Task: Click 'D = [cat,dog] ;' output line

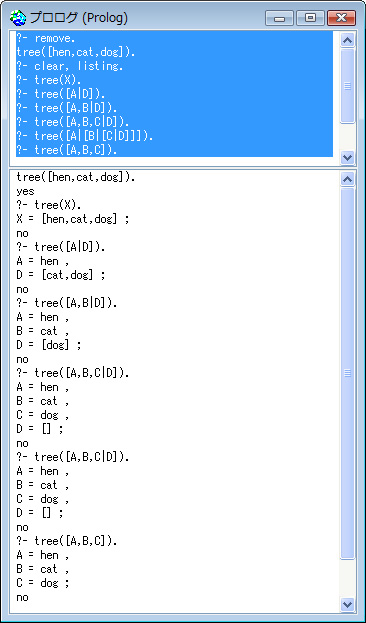Action: [x=61, y=275]
